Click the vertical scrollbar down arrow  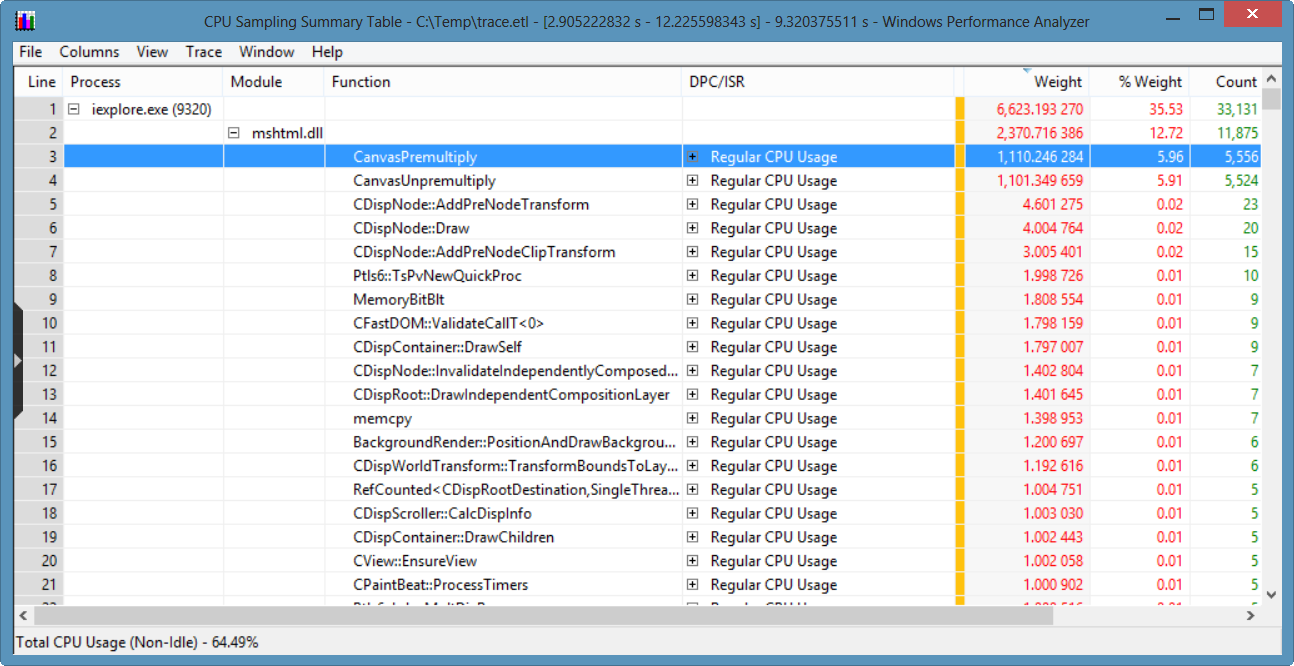coord(1271,594)
